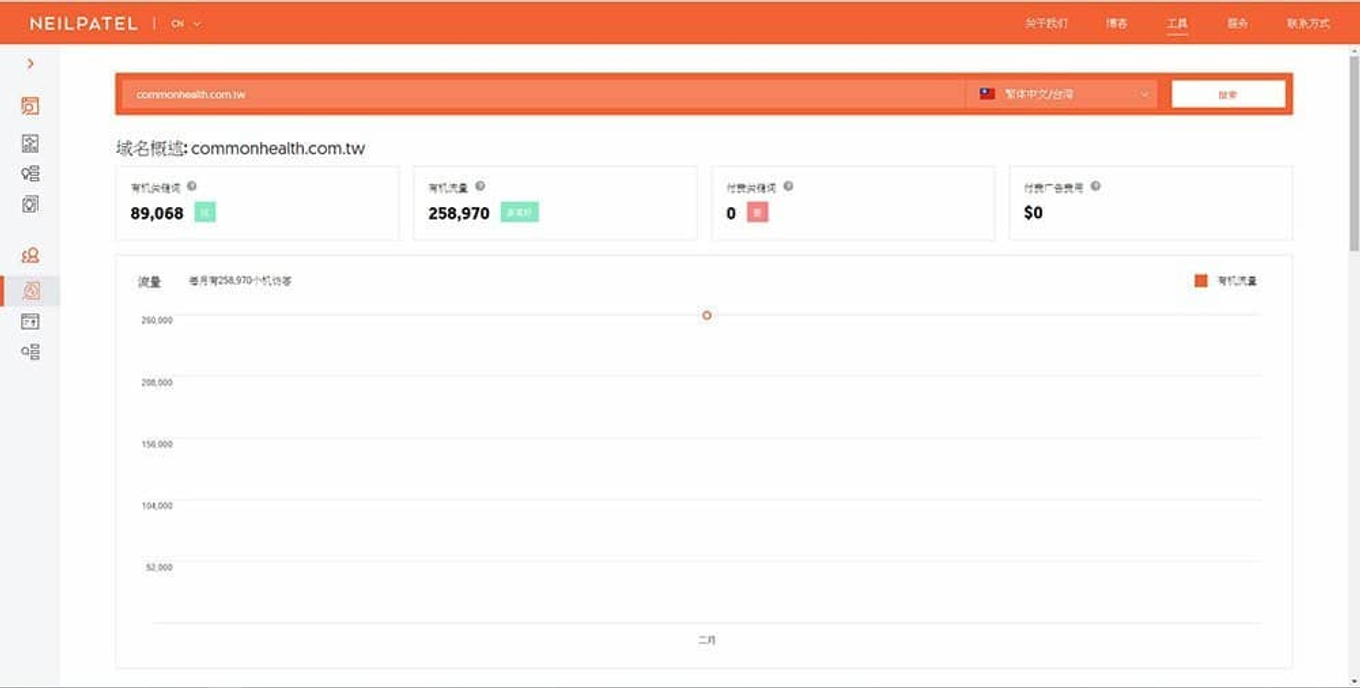This screenshot has width=1360, height=688.
Task: Select the 工具 navigation item
Action: [x=1177, y=23]
